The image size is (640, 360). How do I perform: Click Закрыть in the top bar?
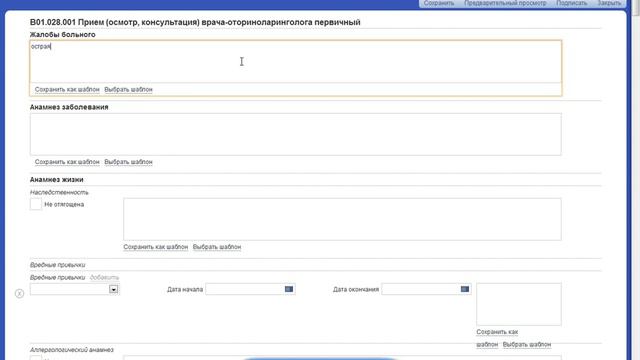click(609, 3)
